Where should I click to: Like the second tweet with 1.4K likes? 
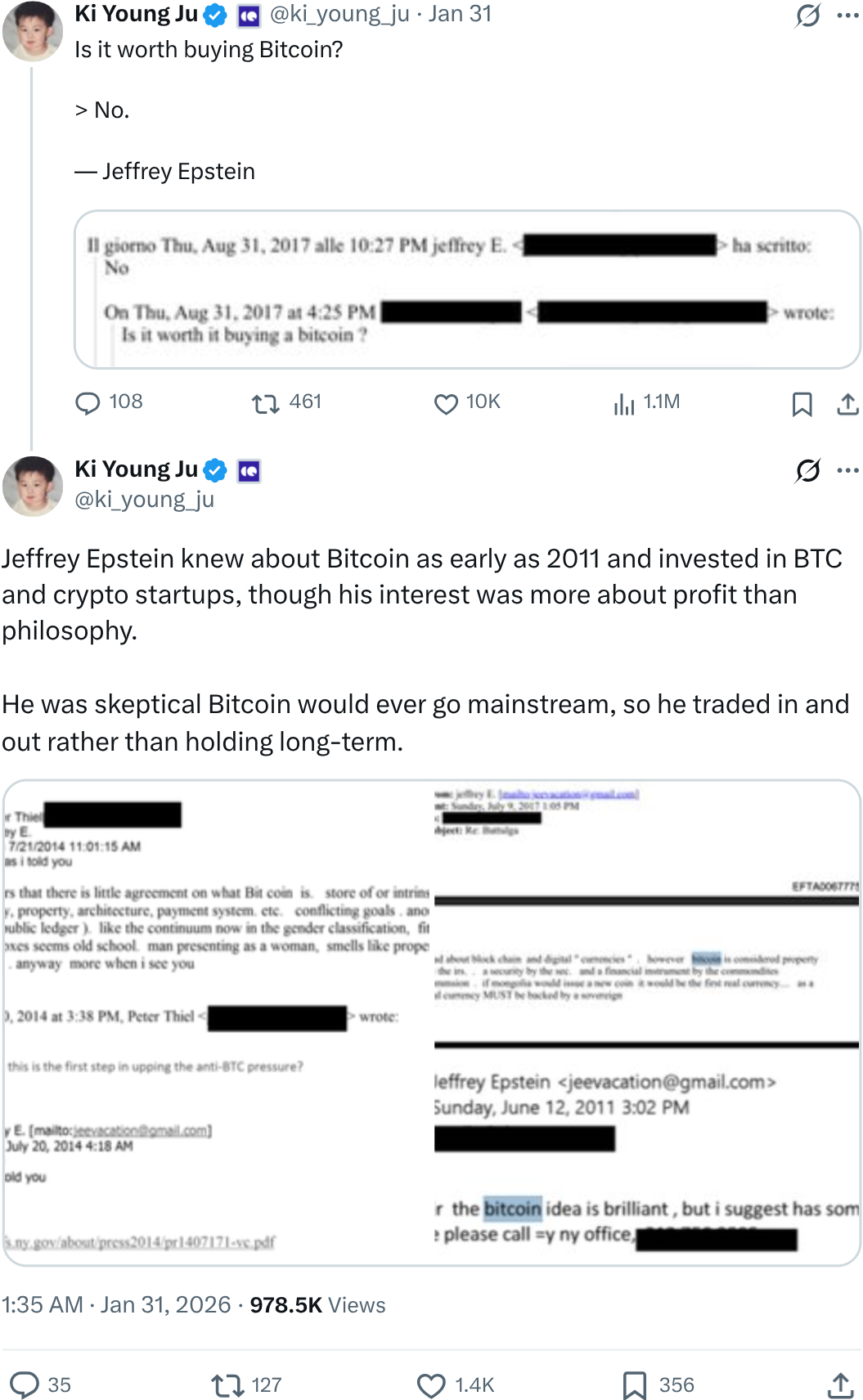coord(431,1384)
